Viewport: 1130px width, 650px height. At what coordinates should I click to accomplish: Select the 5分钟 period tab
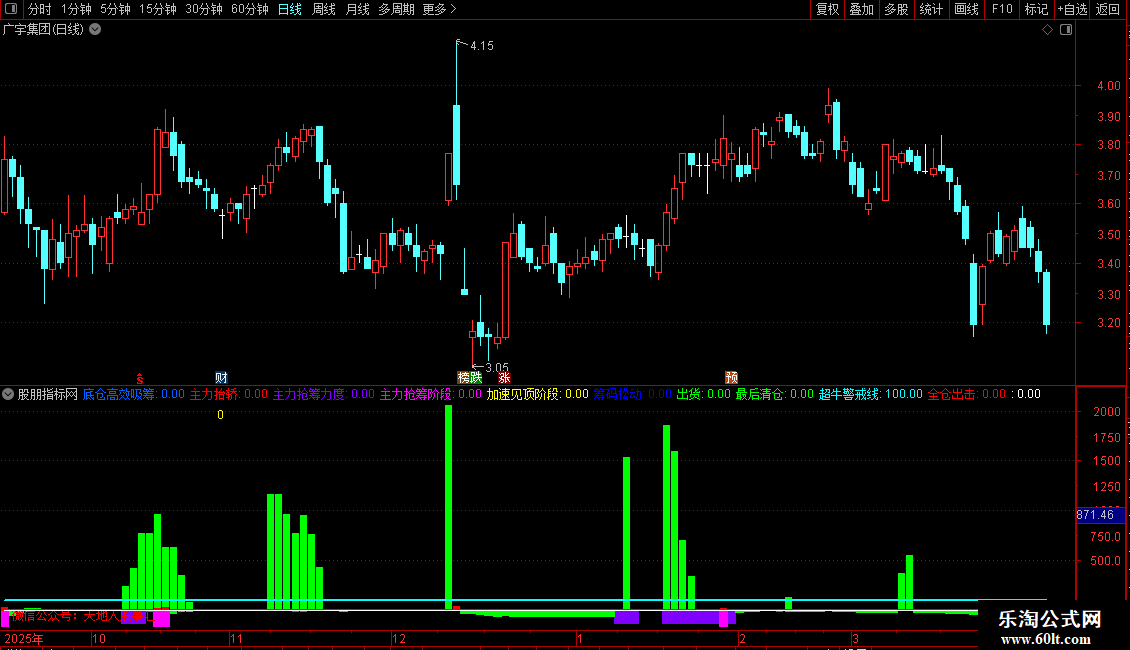pyautogui.click(x=115, y=9)
